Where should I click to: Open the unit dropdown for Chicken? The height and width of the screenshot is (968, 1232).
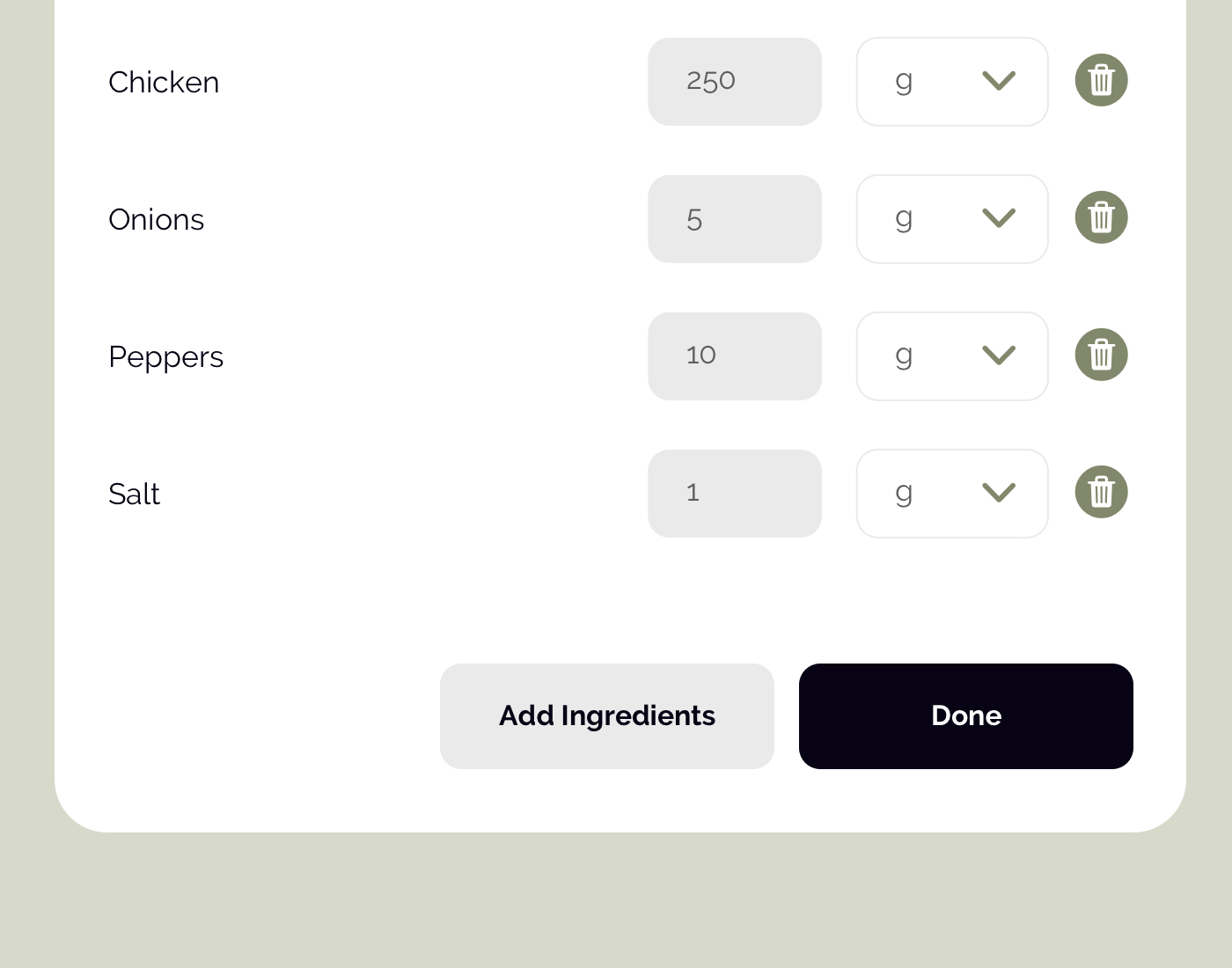(x=952, y=82)
